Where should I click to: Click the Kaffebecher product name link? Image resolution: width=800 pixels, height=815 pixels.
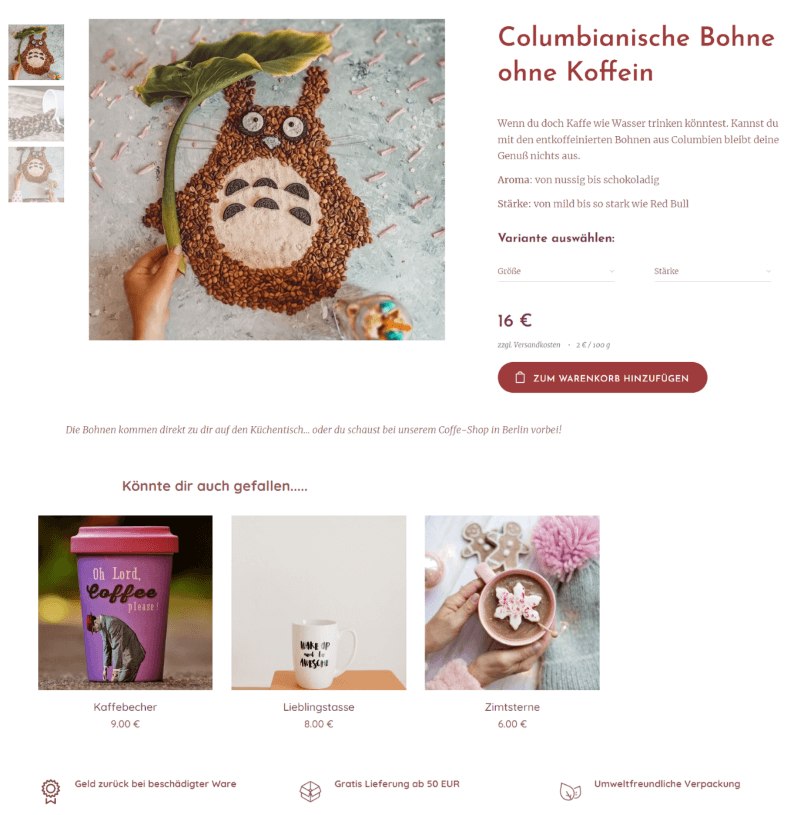(x=125, y=707)
